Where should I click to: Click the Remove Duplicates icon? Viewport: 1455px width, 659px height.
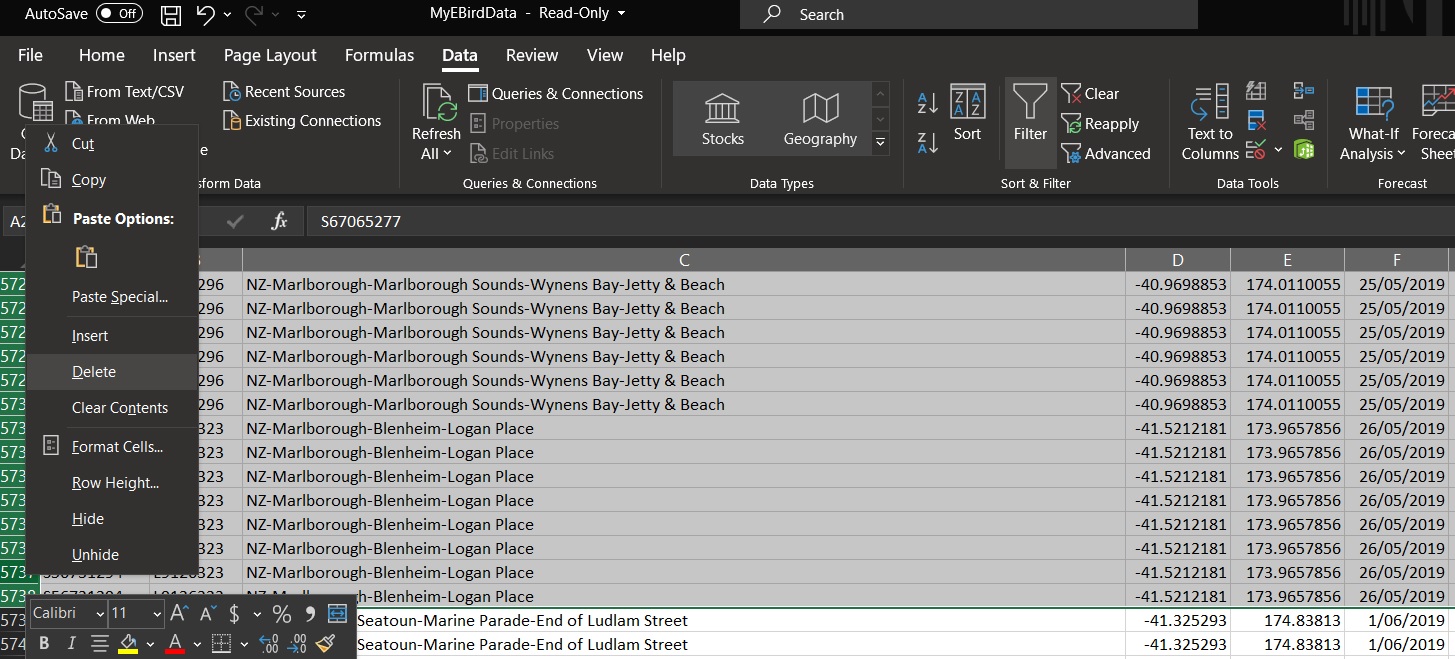coord(1257,121)
